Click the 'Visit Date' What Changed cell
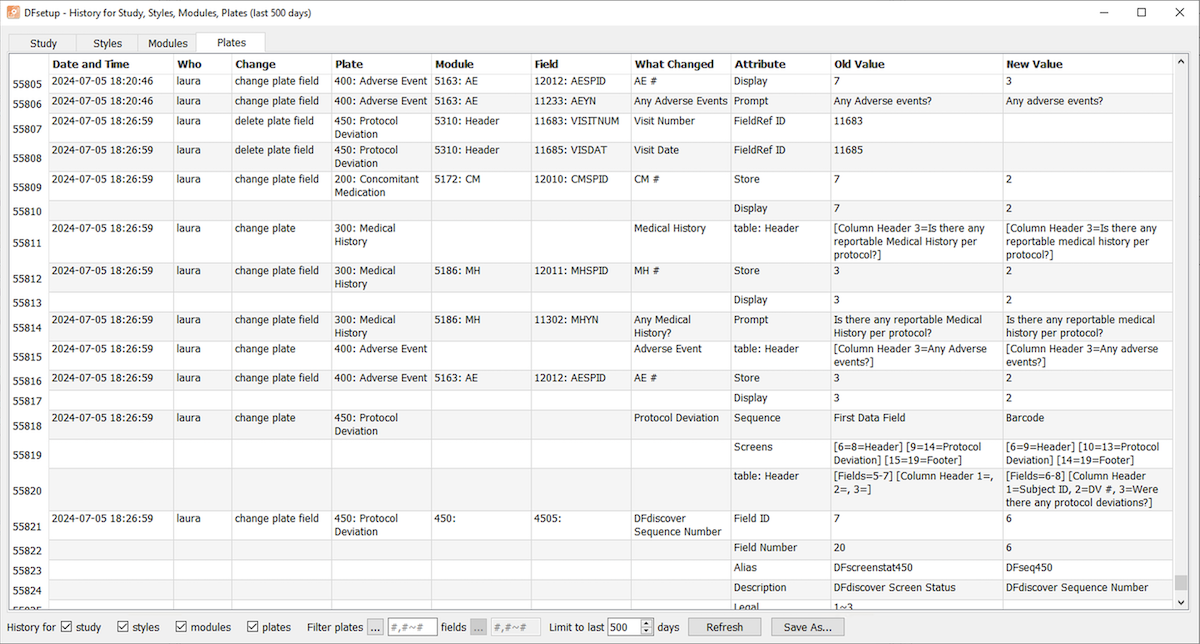 681,157
